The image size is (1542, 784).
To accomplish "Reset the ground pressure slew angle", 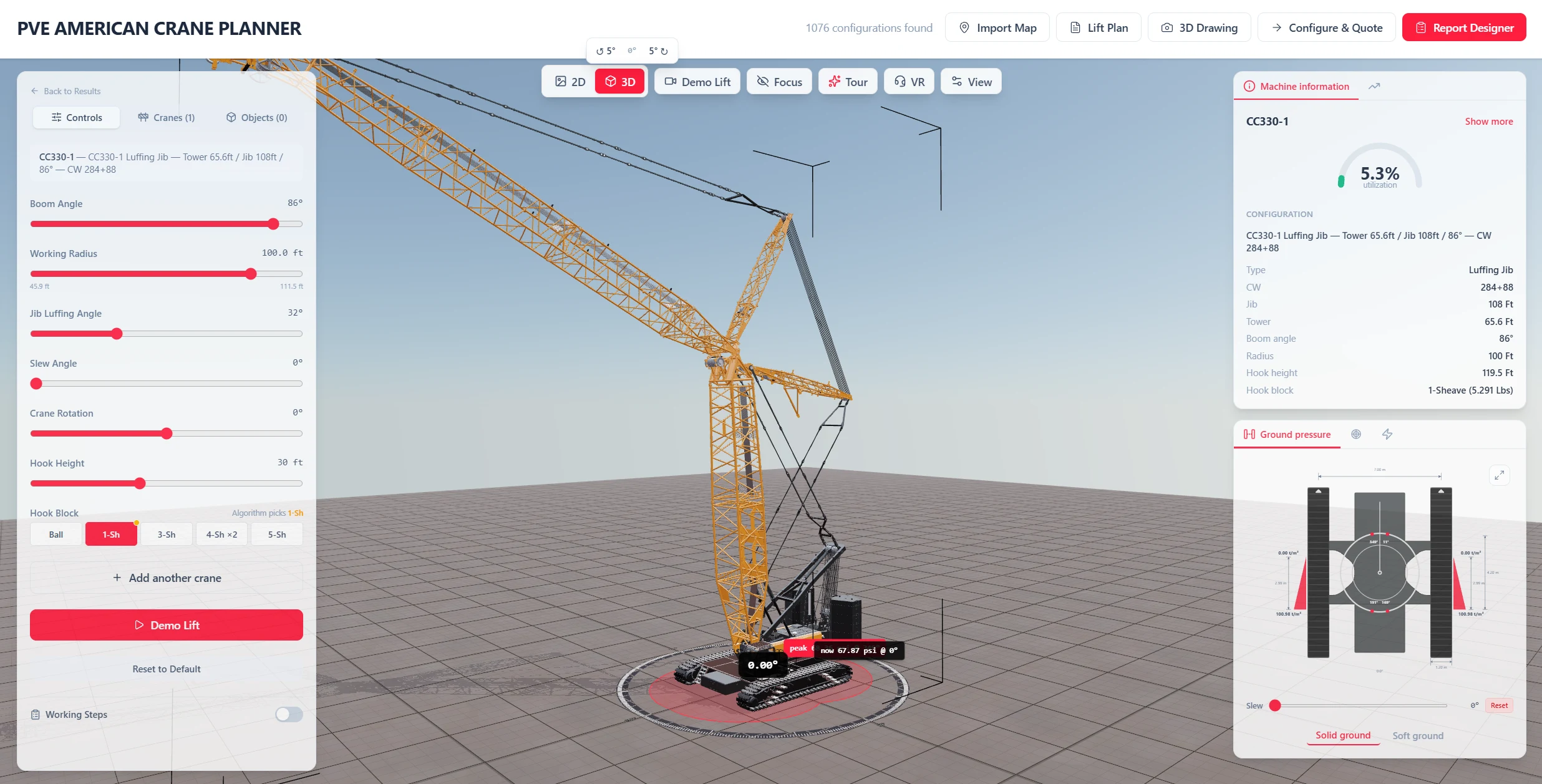I will [1499, 705].
